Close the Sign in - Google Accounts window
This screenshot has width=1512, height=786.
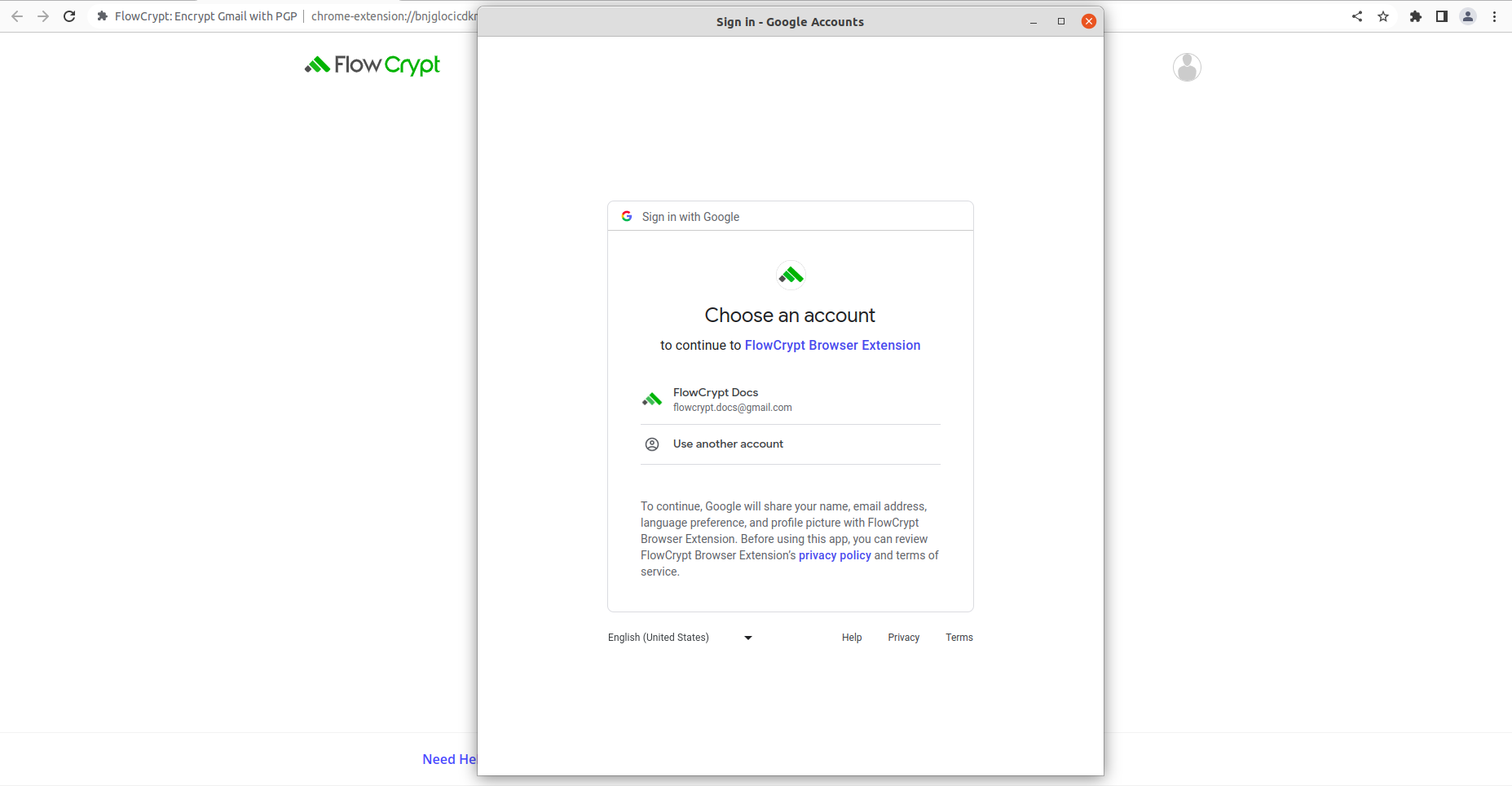[1089, 22]
